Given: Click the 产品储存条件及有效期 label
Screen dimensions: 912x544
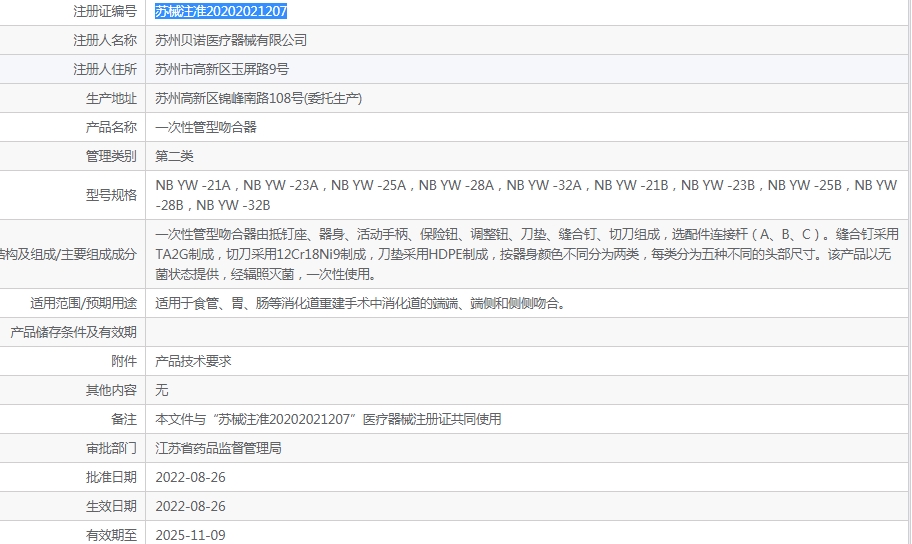Looking at the screenshot, I should 73,332.
